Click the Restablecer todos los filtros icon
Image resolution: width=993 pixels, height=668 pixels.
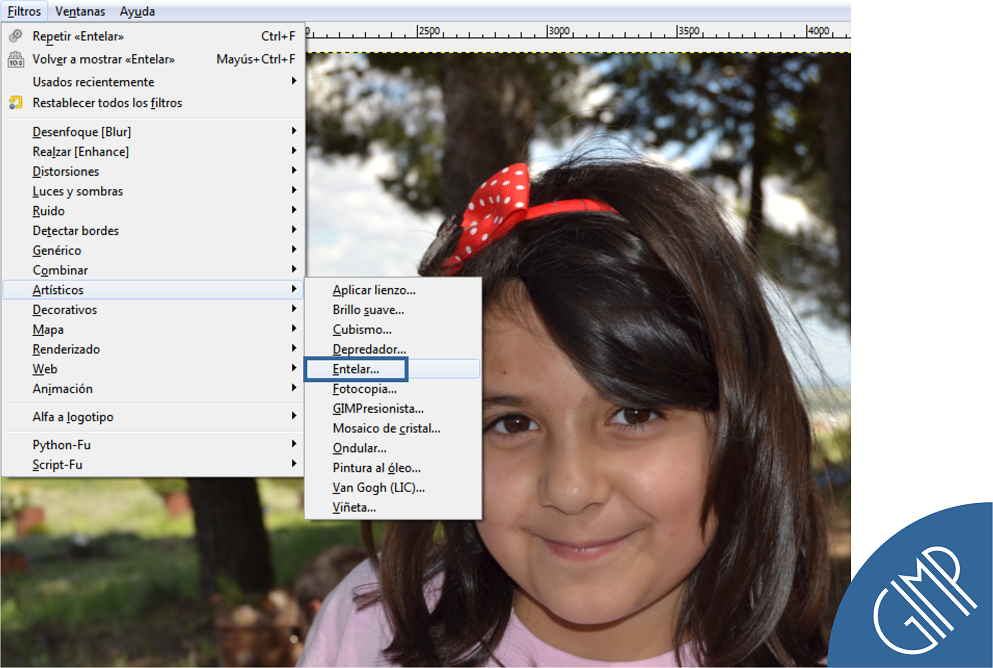(16, 103)
